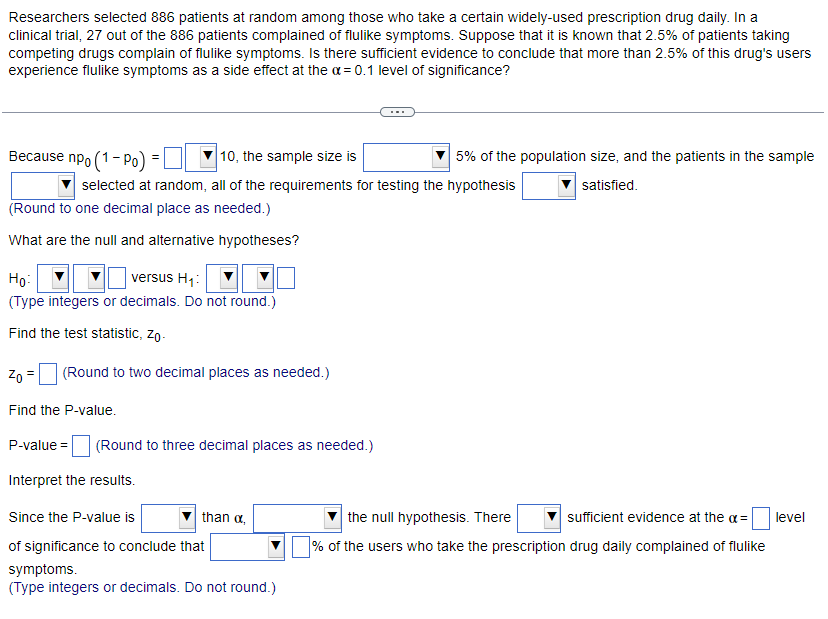Click the P-value answer box

coord(80,445)
